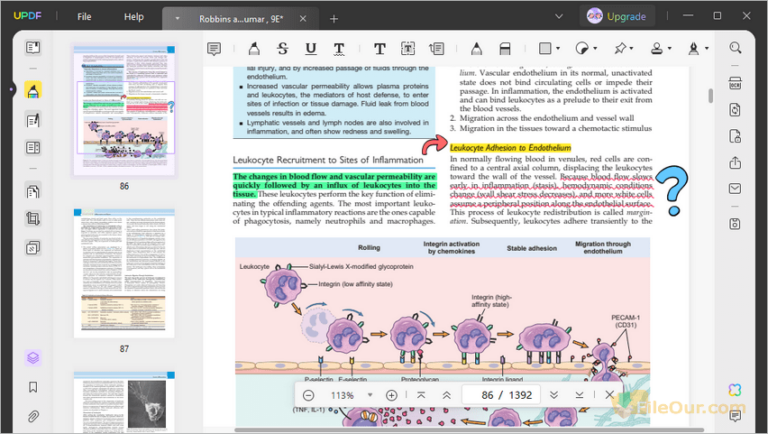Pick the text box tool
768x434 pixels.
tap(409, 48)
